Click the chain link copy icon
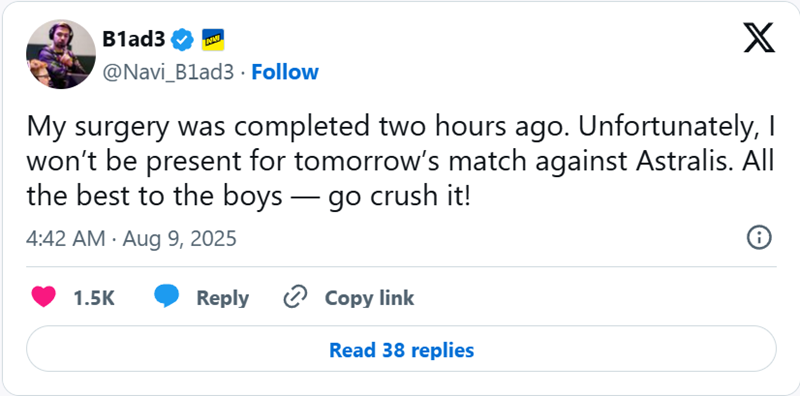The width and height of the screenshot is (800, 396). point(295,297)
